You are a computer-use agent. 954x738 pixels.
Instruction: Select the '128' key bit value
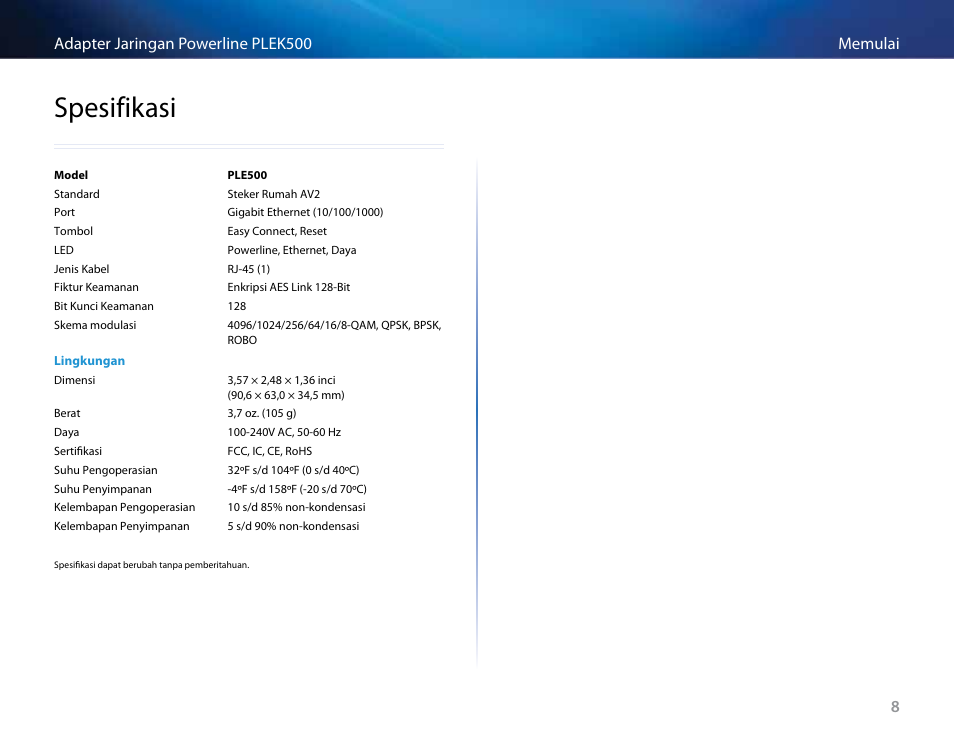pos(237,306)
